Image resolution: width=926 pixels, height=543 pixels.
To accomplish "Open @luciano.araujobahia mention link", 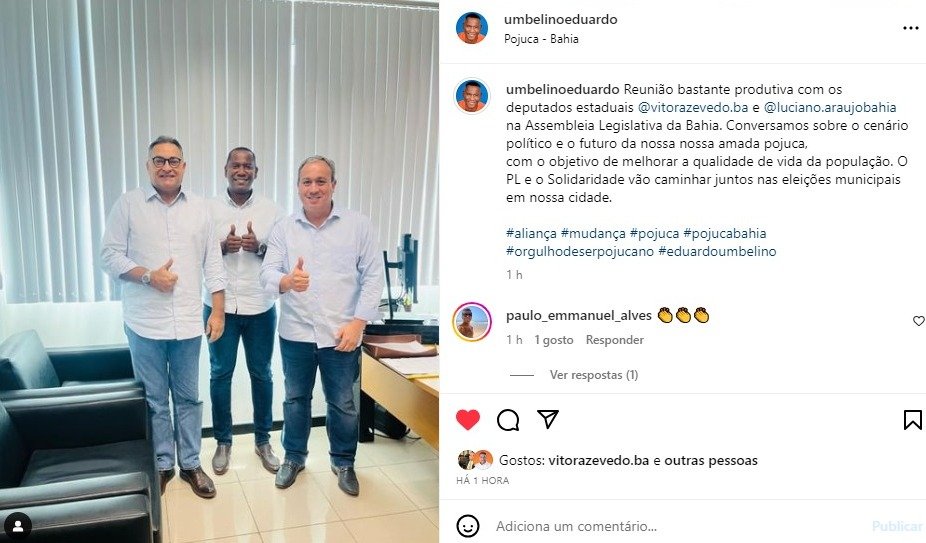I will pyautogui.click(x=830, y=108).
